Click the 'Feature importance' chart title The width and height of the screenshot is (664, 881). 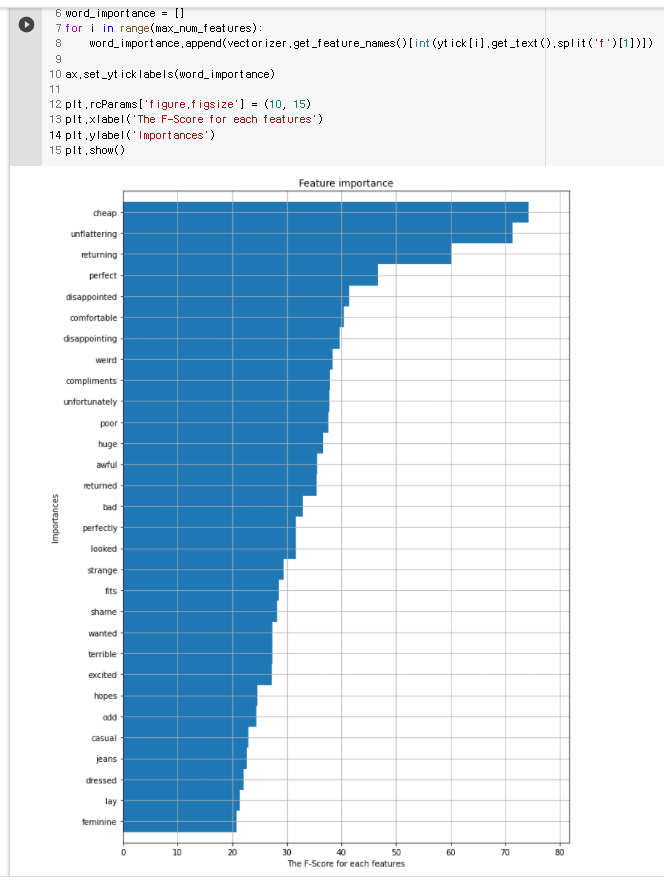(345, 183)
